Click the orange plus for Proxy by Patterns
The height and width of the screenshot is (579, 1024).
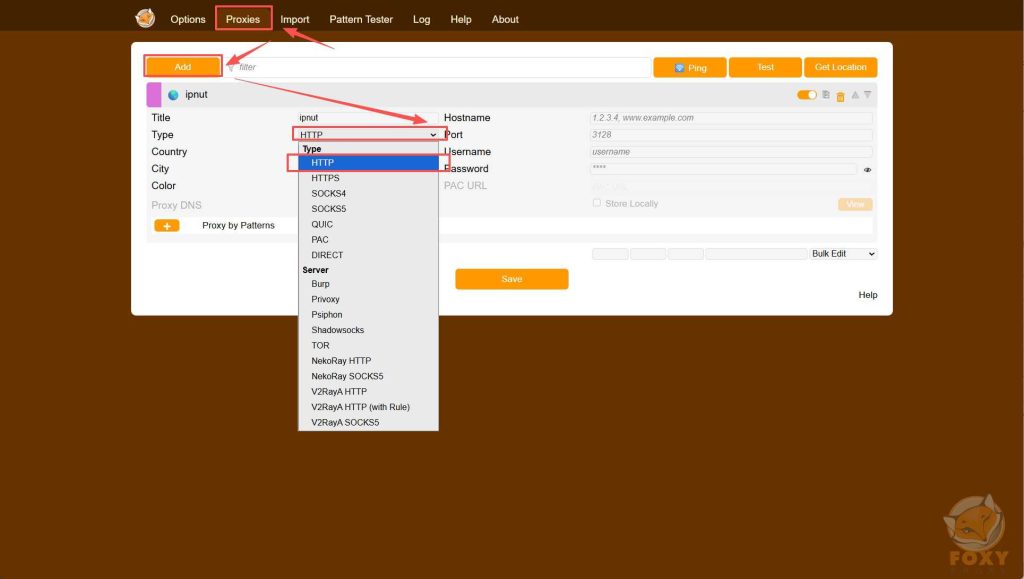166,226
